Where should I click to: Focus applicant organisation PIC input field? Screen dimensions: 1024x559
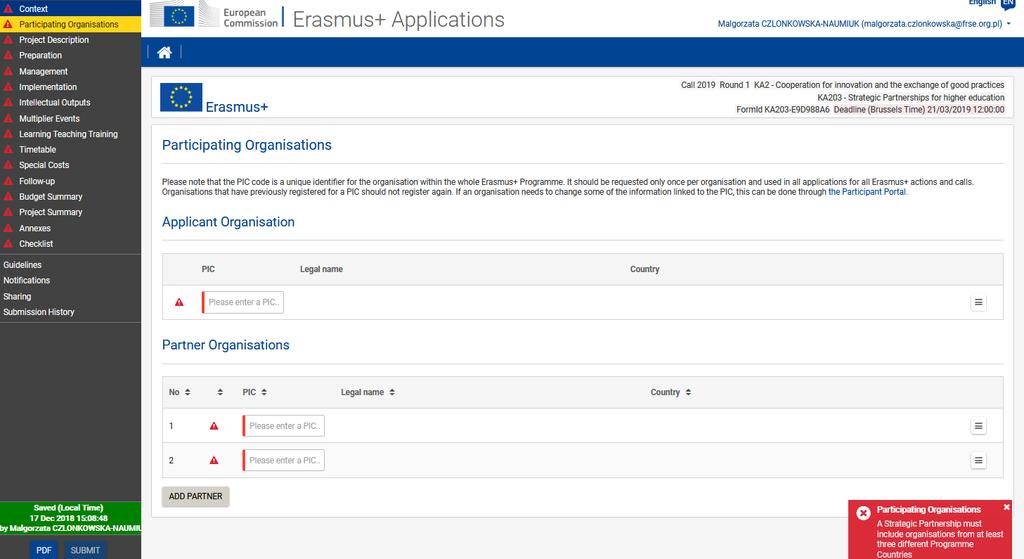point(243,302)
